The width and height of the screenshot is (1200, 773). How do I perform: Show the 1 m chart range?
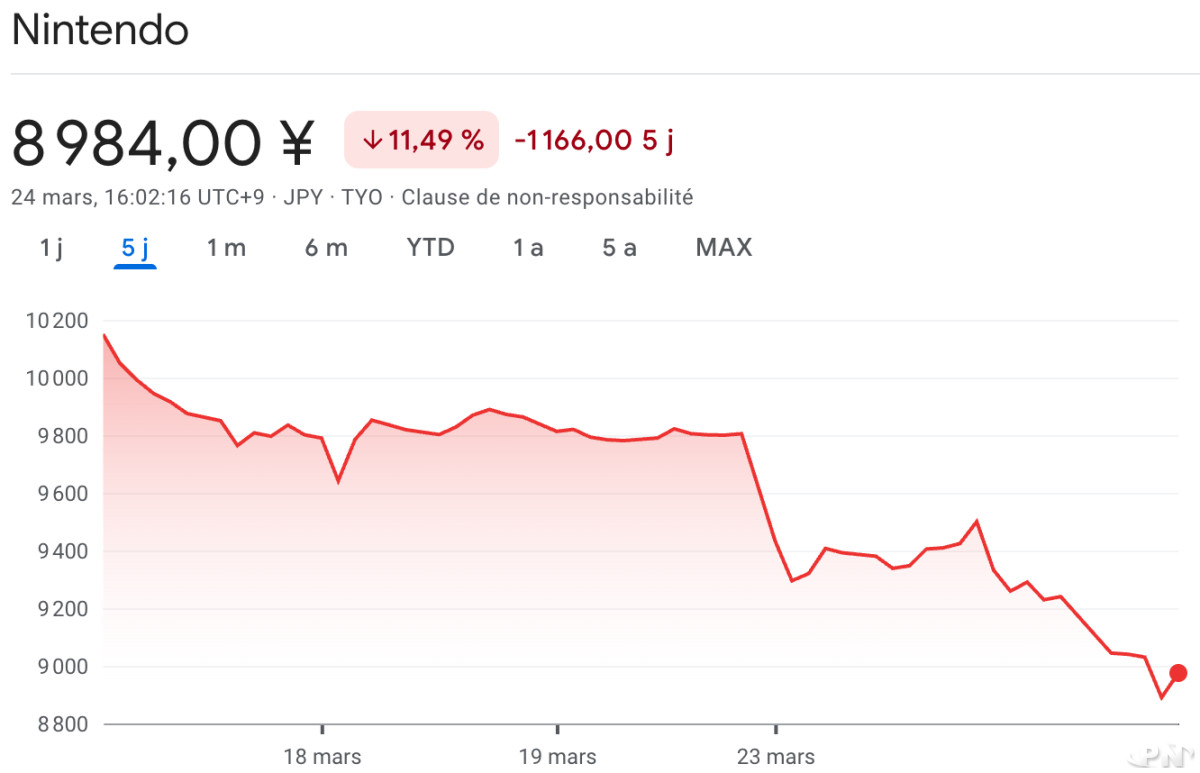click(226, 248)
